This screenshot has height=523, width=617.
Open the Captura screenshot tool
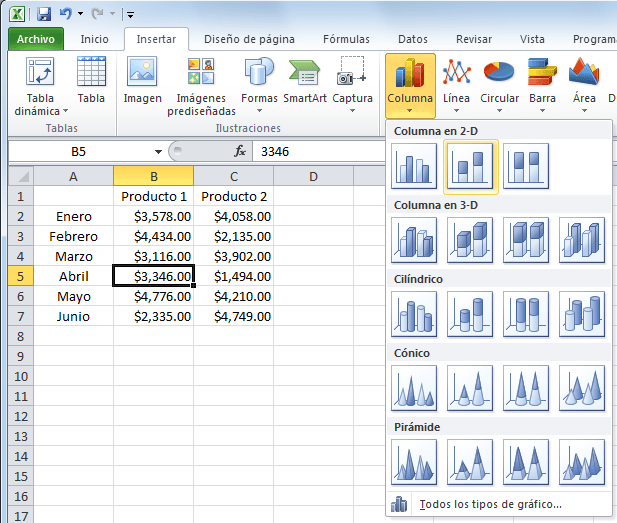[352, 85]
